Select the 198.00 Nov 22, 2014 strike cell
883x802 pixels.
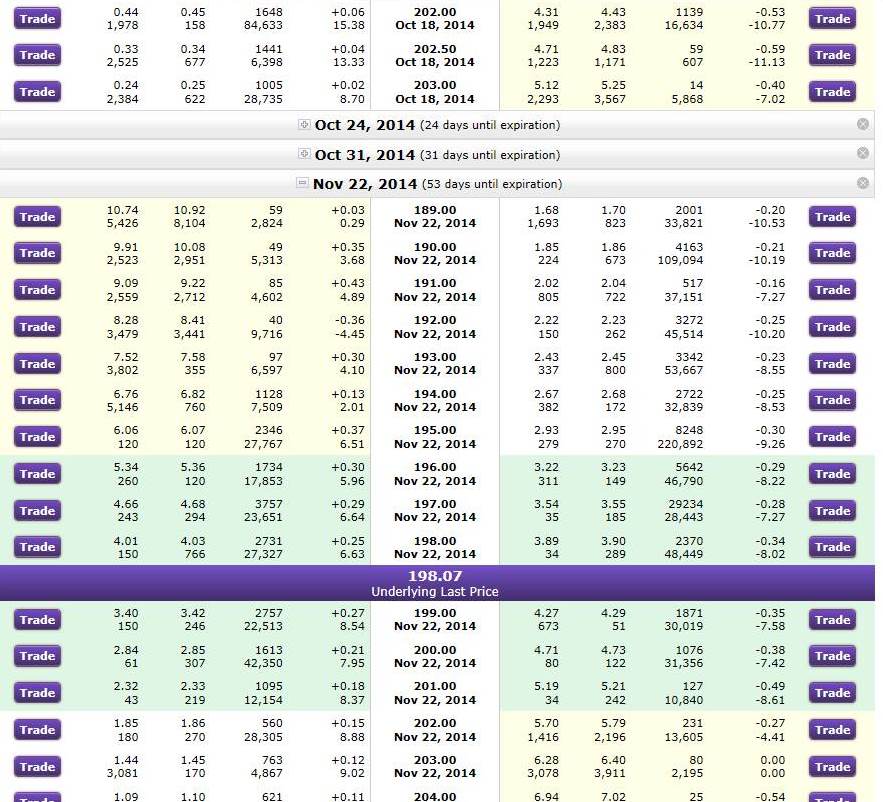point(434,547)
